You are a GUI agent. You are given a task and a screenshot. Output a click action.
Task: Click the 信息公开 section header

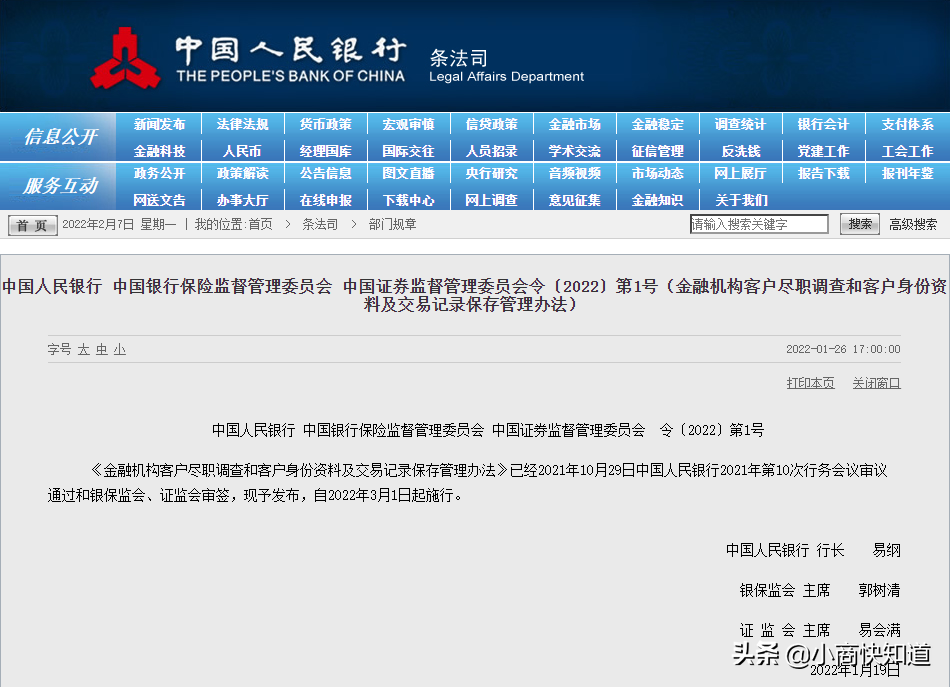[x=60, y=136]
